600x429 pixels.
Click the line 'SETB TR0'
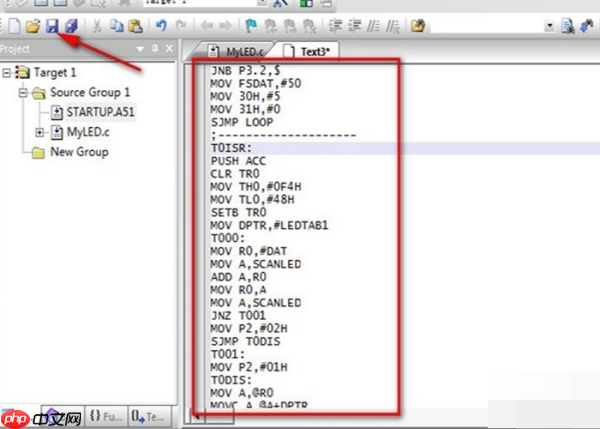coord(238,212)
